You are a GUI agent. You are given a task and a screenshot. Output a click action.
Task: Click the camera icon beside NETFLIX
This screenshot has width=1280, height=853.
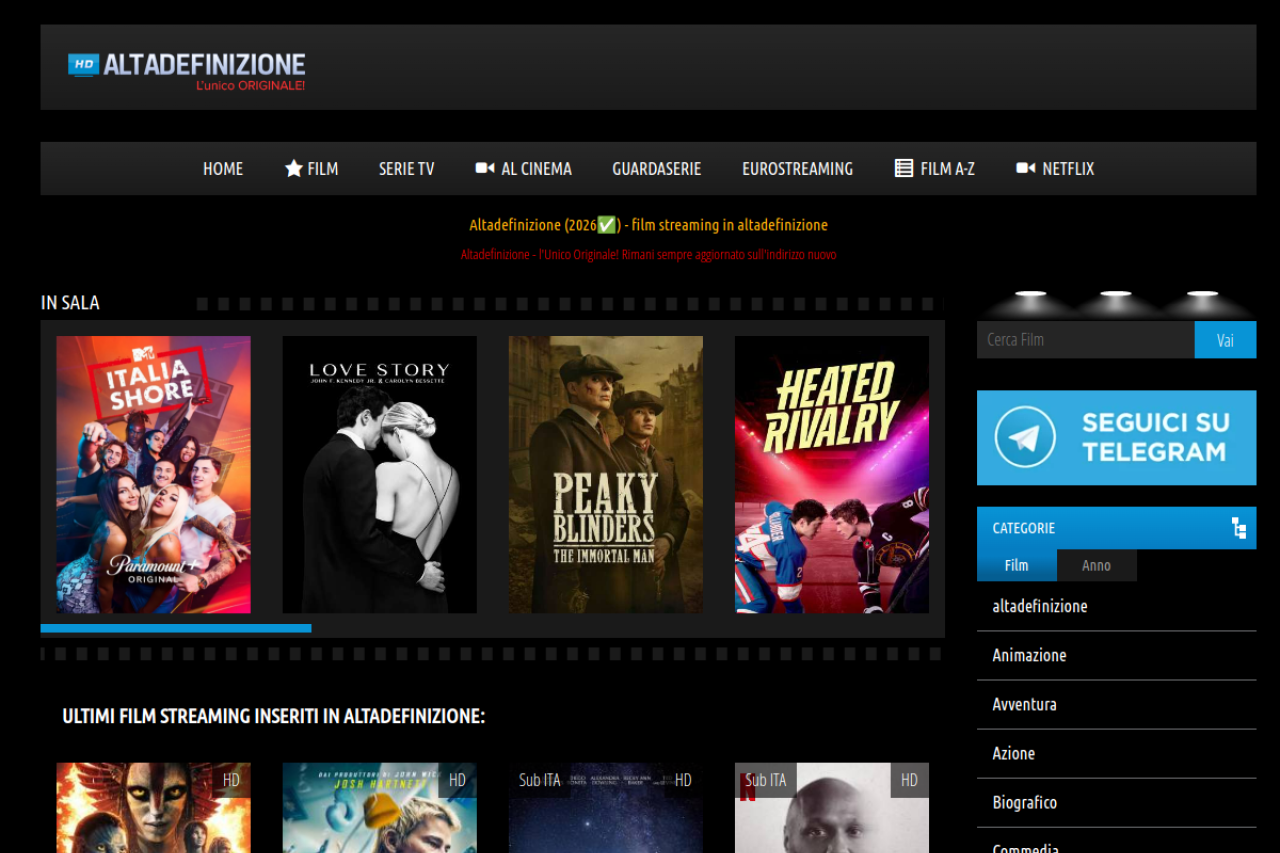click(1025, 168)
